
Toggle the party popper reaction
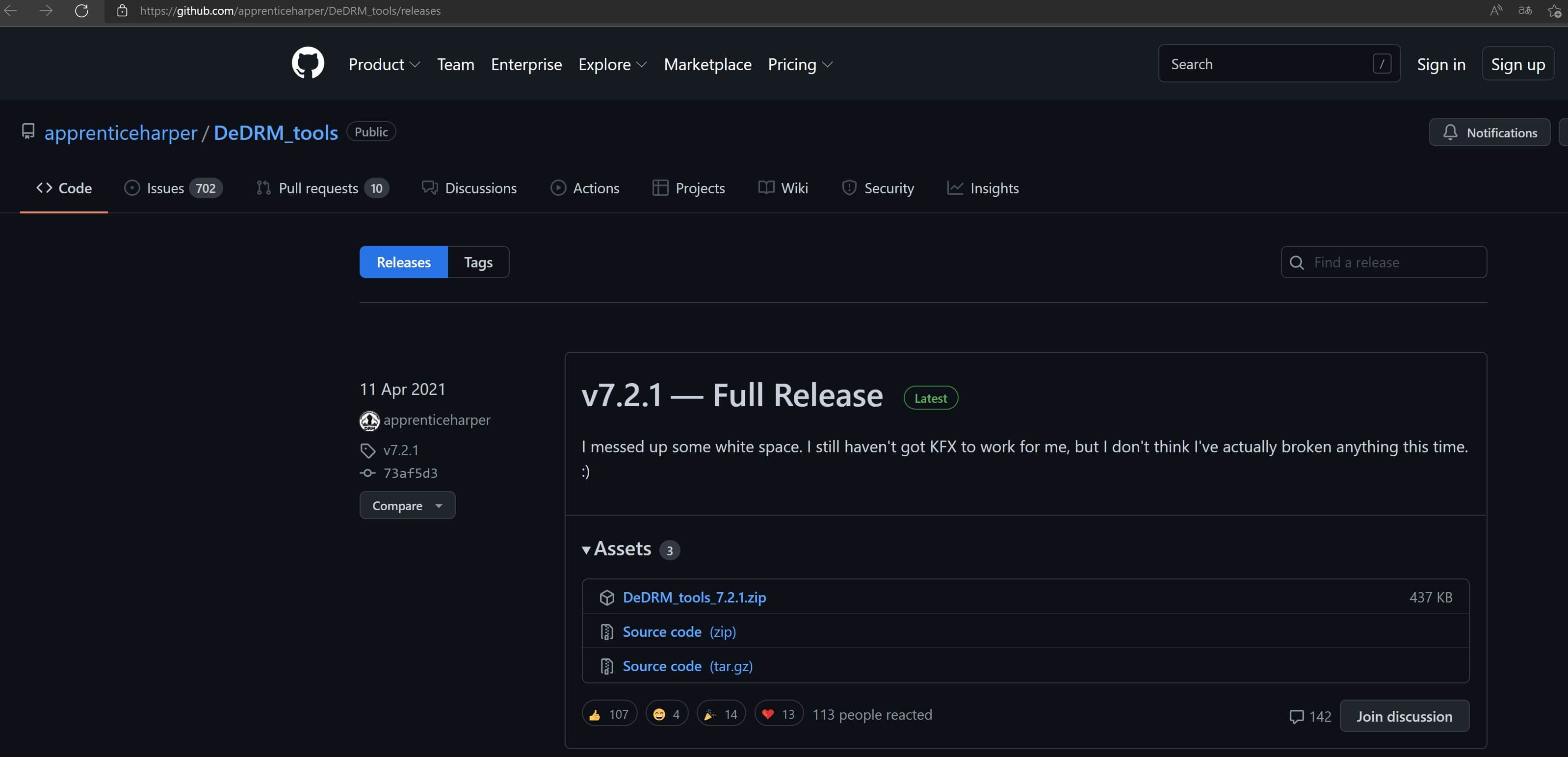coord(721,714)
